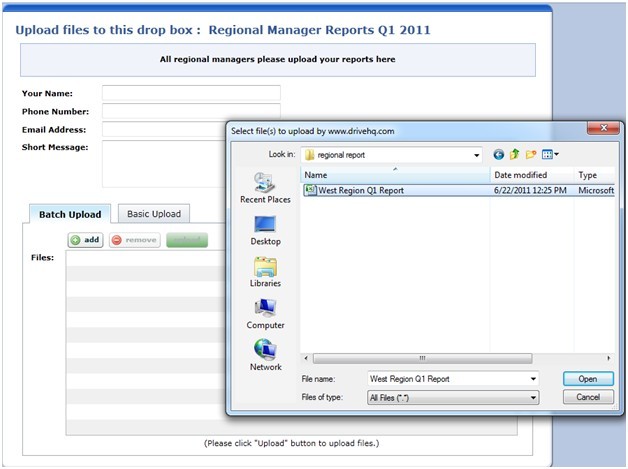Select the Batch Upload tab
The image size is (628, 469).
[70, 214]
